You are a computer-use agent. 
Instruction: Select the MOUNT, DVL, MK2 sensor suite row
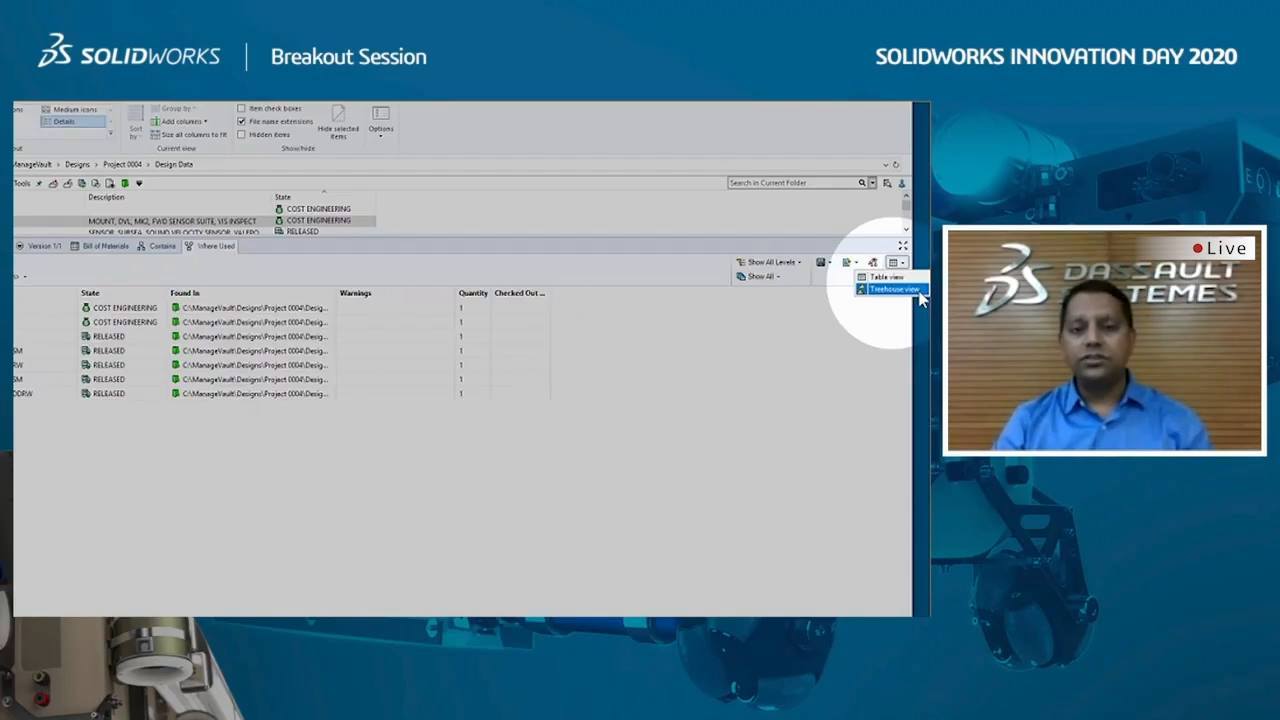(195, 221)
